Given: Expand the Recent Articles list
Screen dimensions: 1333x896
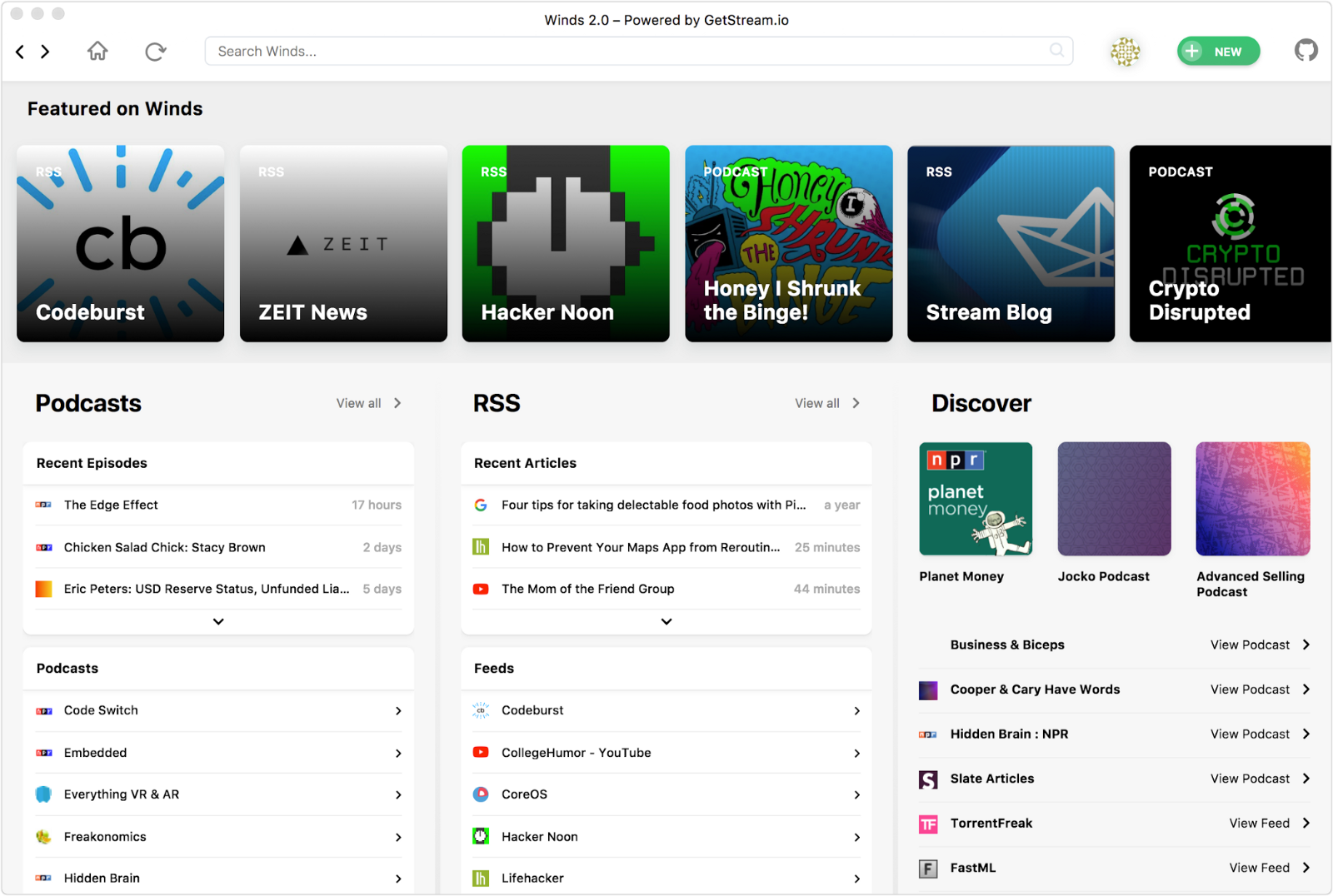Looking at the screenshot, I should click(x=666, y=621).
